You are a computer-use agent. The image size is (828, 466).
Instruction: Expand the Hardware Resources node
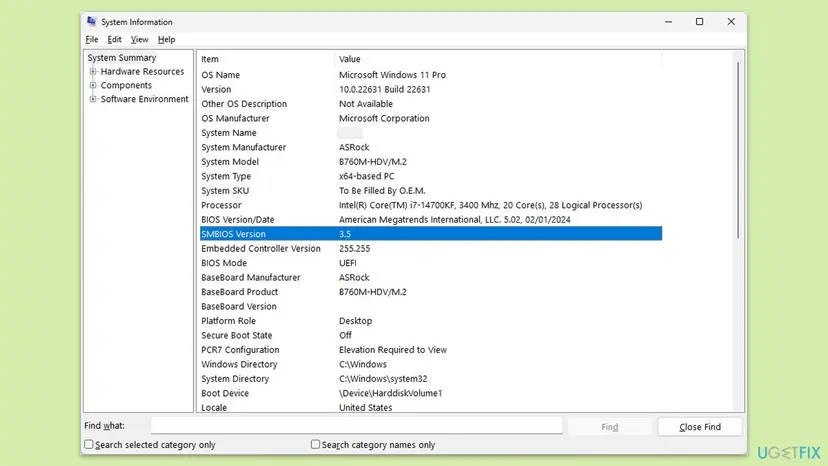click(x=93, y=71)
